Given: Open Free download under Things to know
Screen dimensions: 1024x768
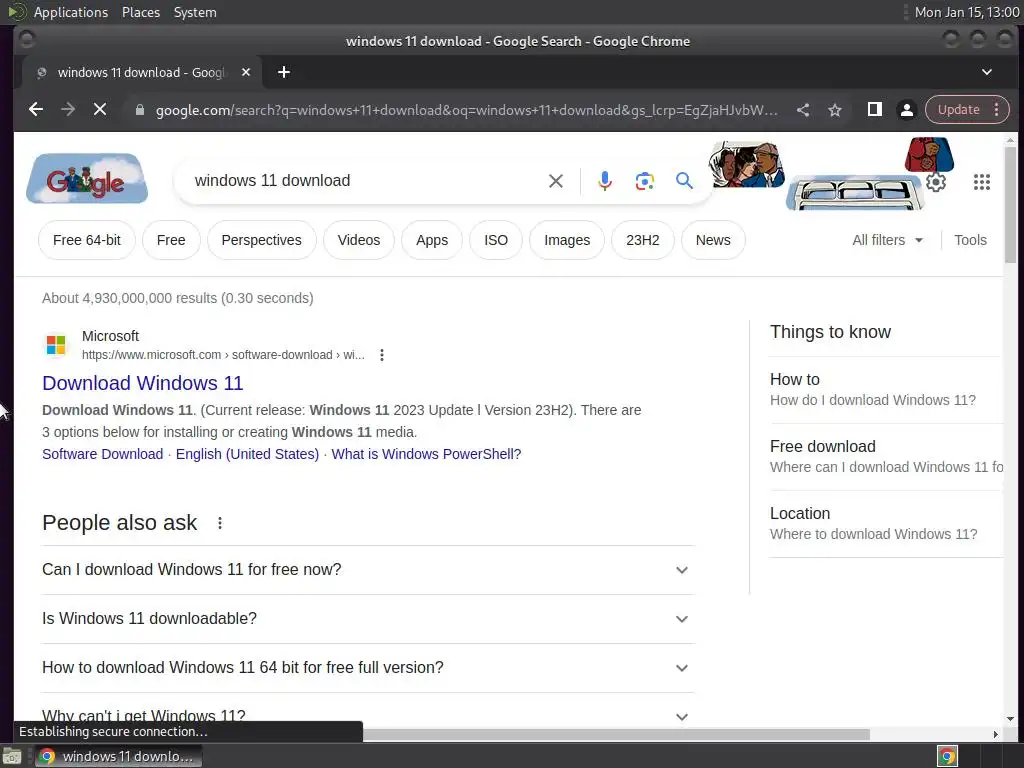Looking at the screenshot, I should 885,456.
